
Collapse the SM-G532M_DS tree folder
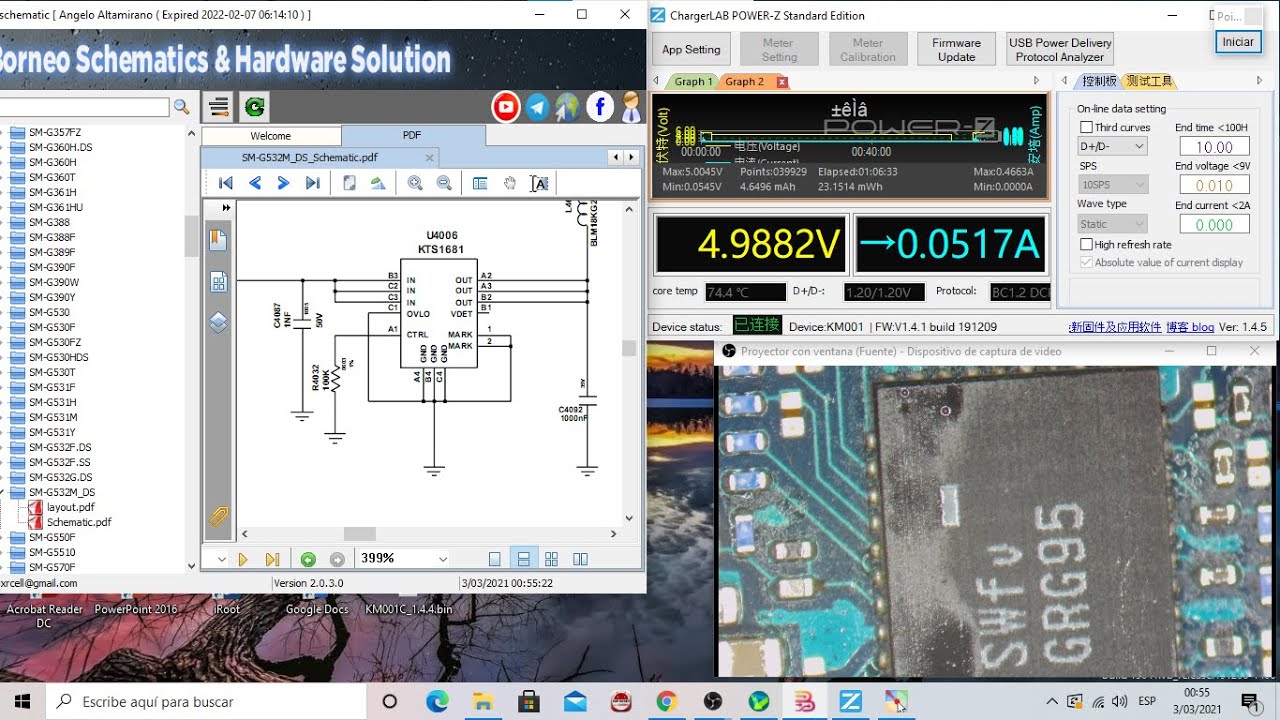pos(2,492)
